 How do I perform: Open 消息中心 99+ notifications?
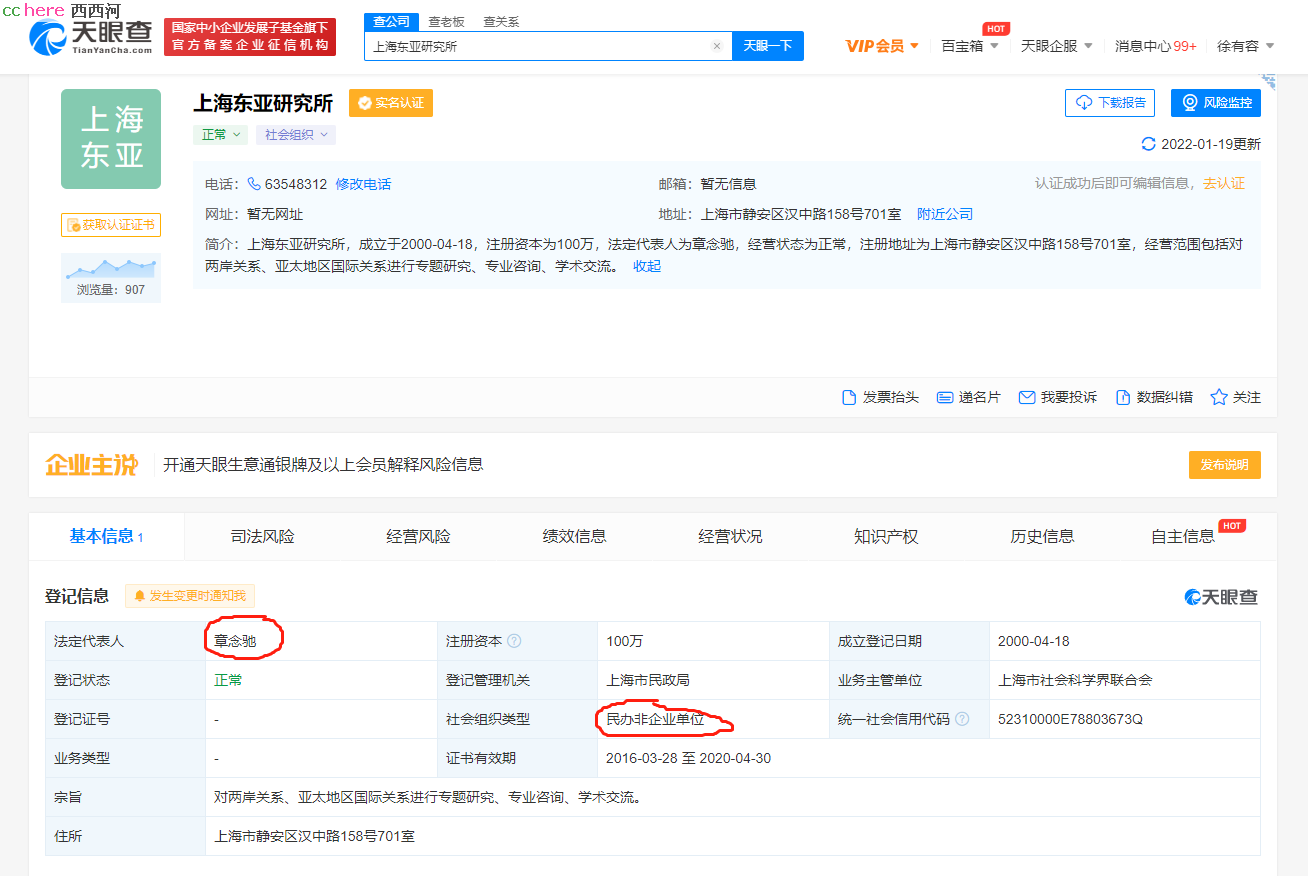pos(1156,46)
